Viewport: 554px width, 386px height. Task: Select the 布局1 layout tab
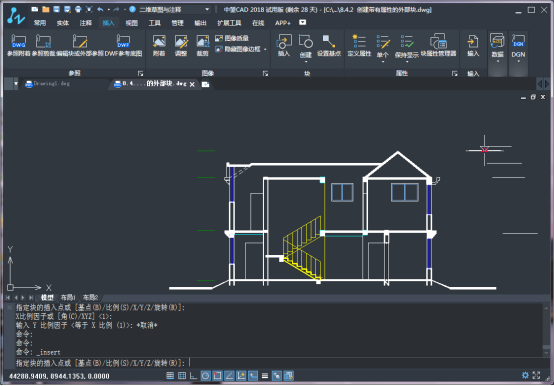tap(68, 297)
